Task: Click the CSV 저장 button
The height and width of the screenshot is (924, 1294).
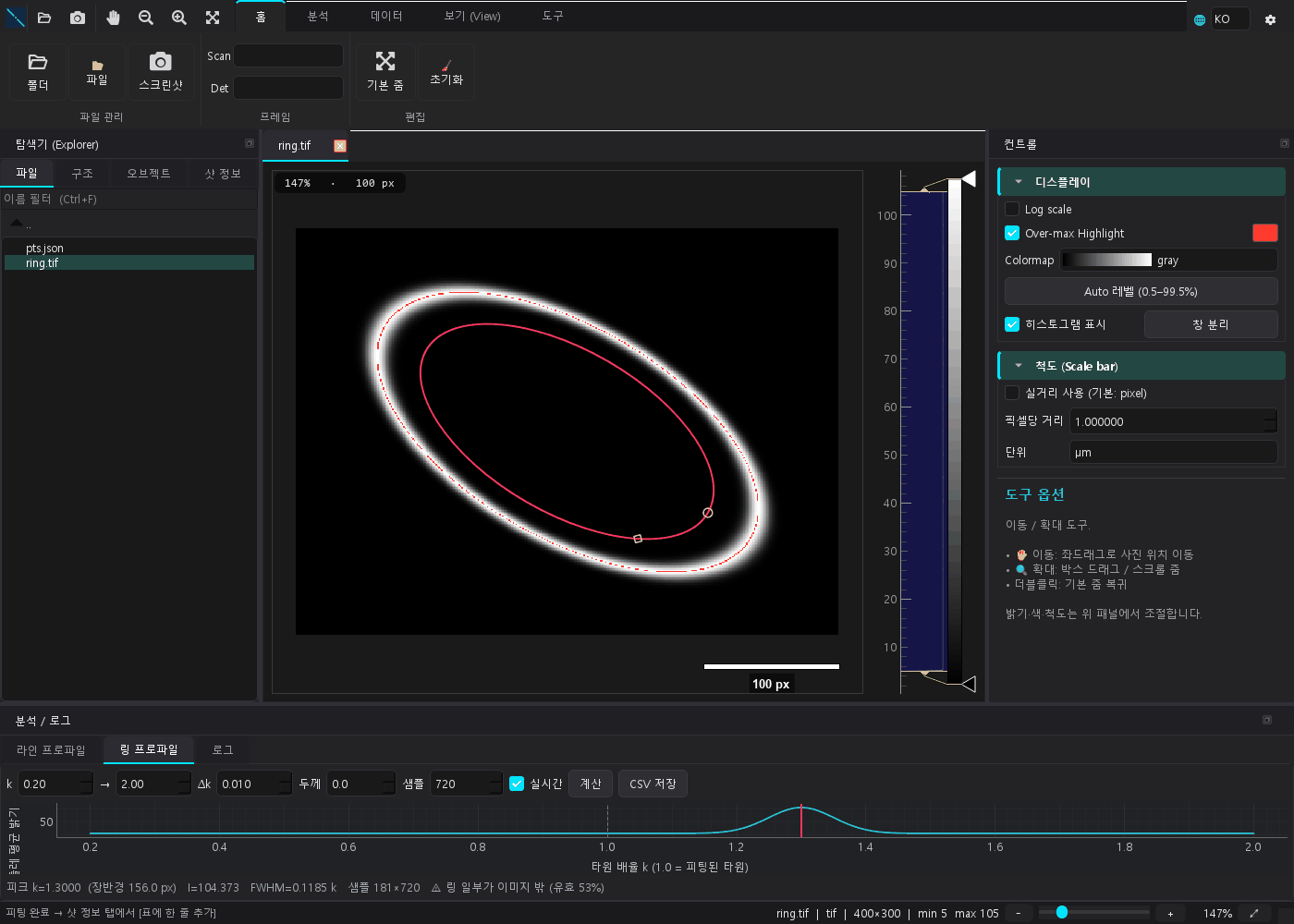Action: (x=653, y=784)
